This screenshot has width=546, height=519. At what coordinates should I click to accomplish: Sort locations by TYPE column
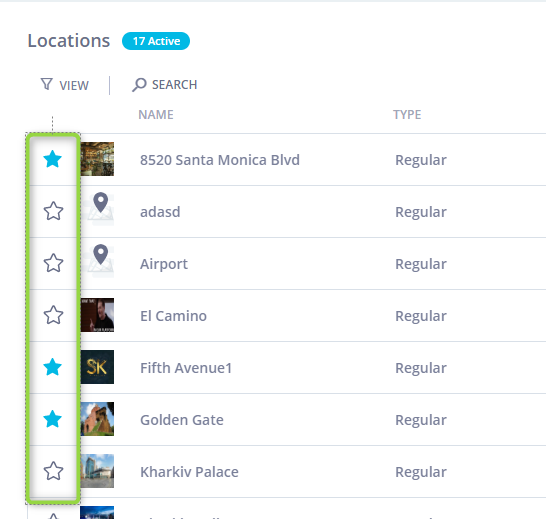click(x=407, y=115)
